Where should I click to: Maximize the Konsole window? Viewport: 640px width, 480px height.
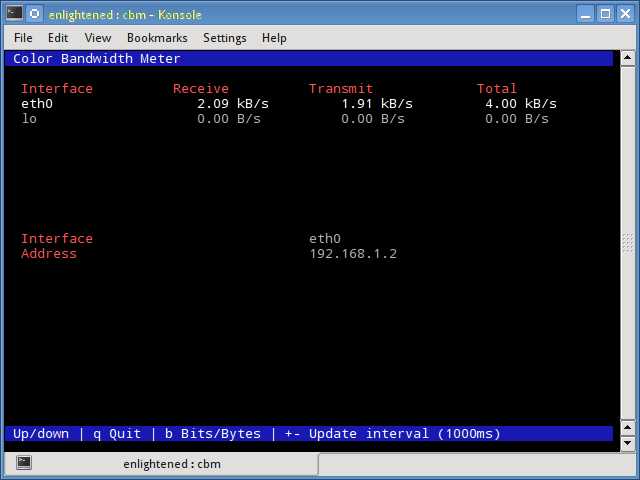pos(606,14)
